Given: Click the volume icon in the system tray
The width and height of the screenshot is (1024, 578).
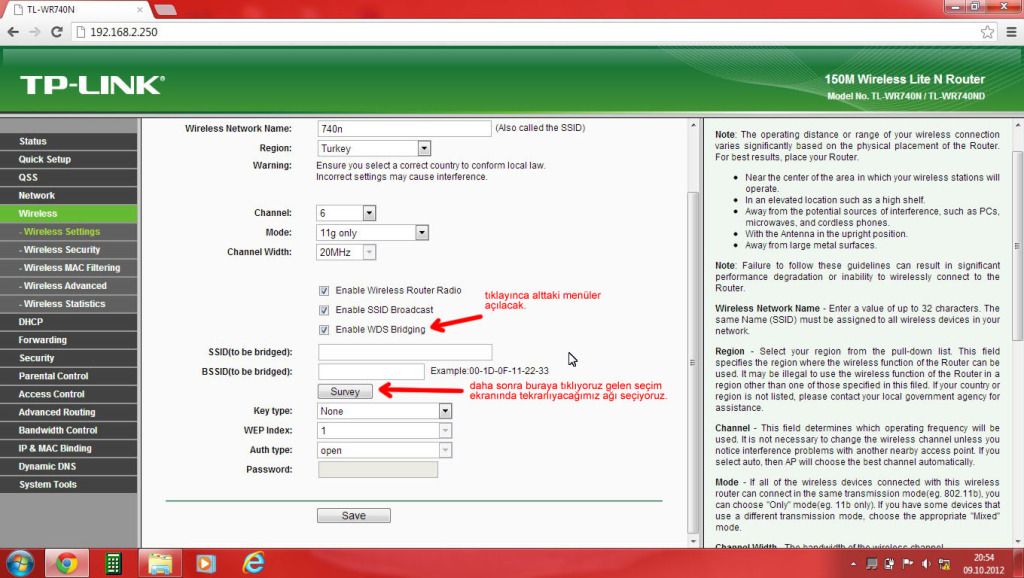Looking at the screenshot, I should [x=925, y=564].
